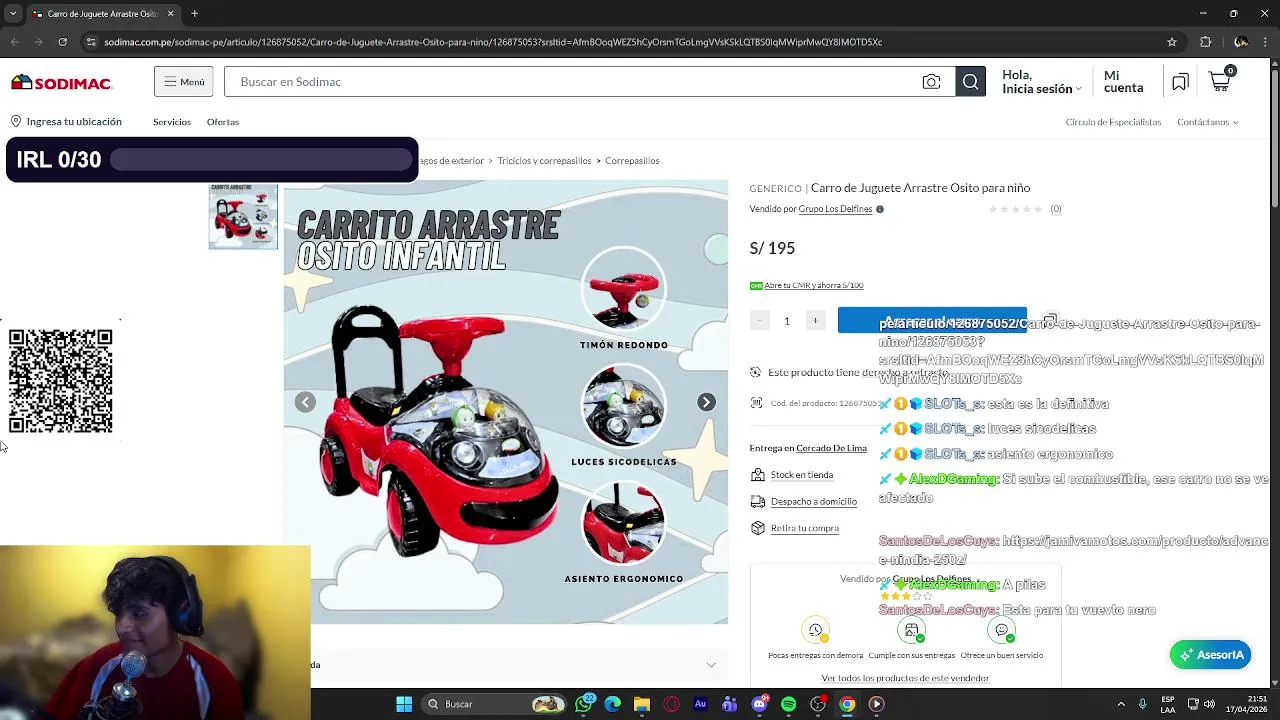Open WhatsApp from the taskbar
The height and width of the screenshot is (720, 1280).
585,704
